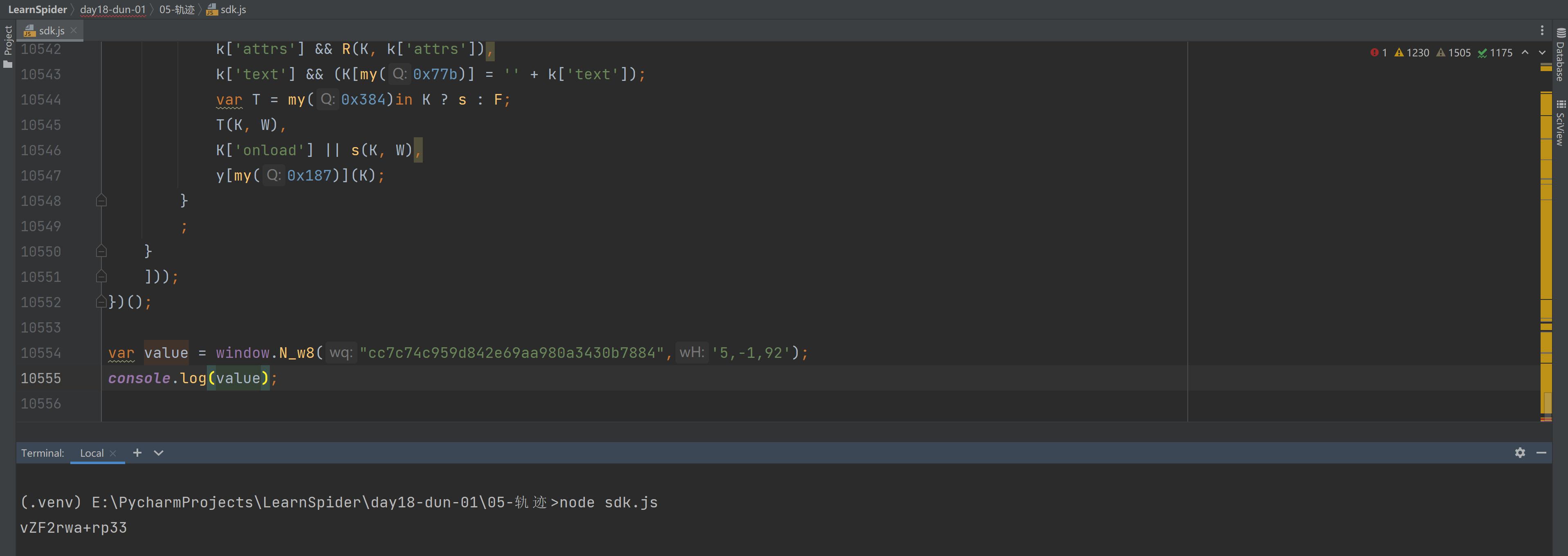Collapse code fold at line 10551
Viewport: 1568px width, 556px height.
(102, 277)
